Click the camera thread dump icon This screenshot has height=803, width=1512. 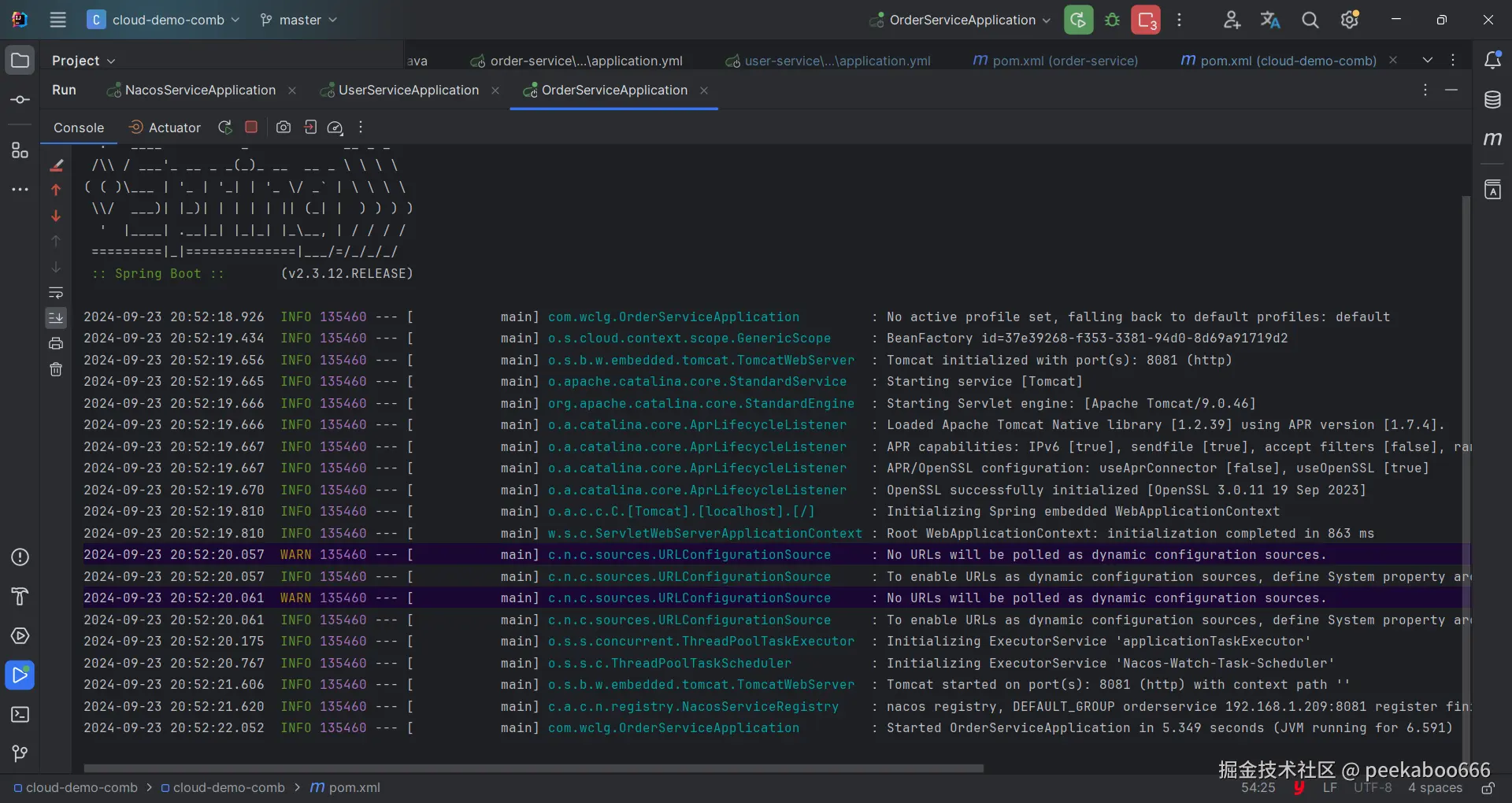click(283, 128)
